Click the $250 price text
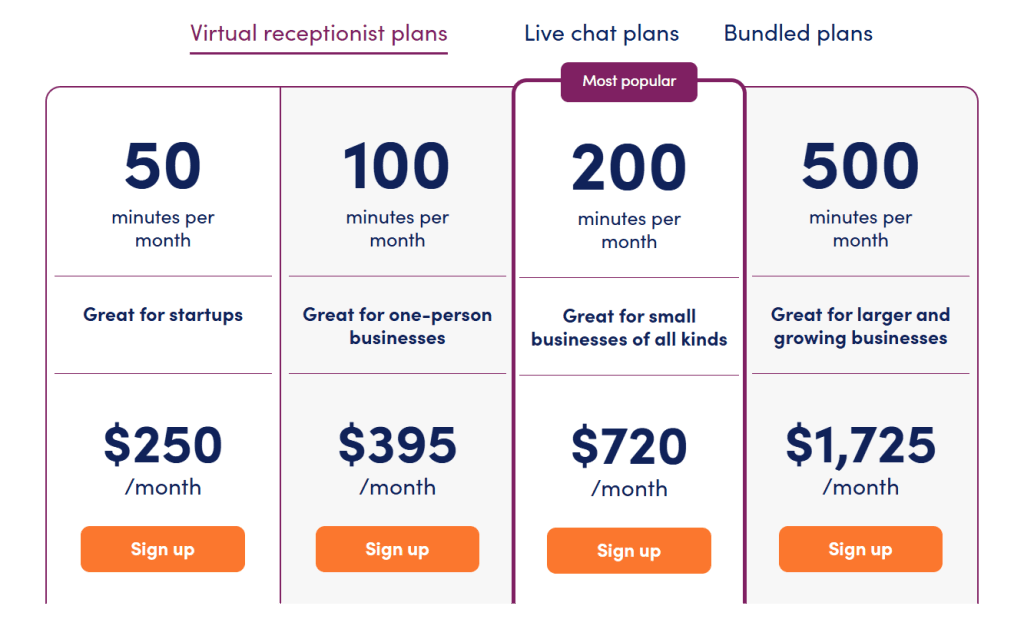Screen dimensions: 1024x619 163,446
